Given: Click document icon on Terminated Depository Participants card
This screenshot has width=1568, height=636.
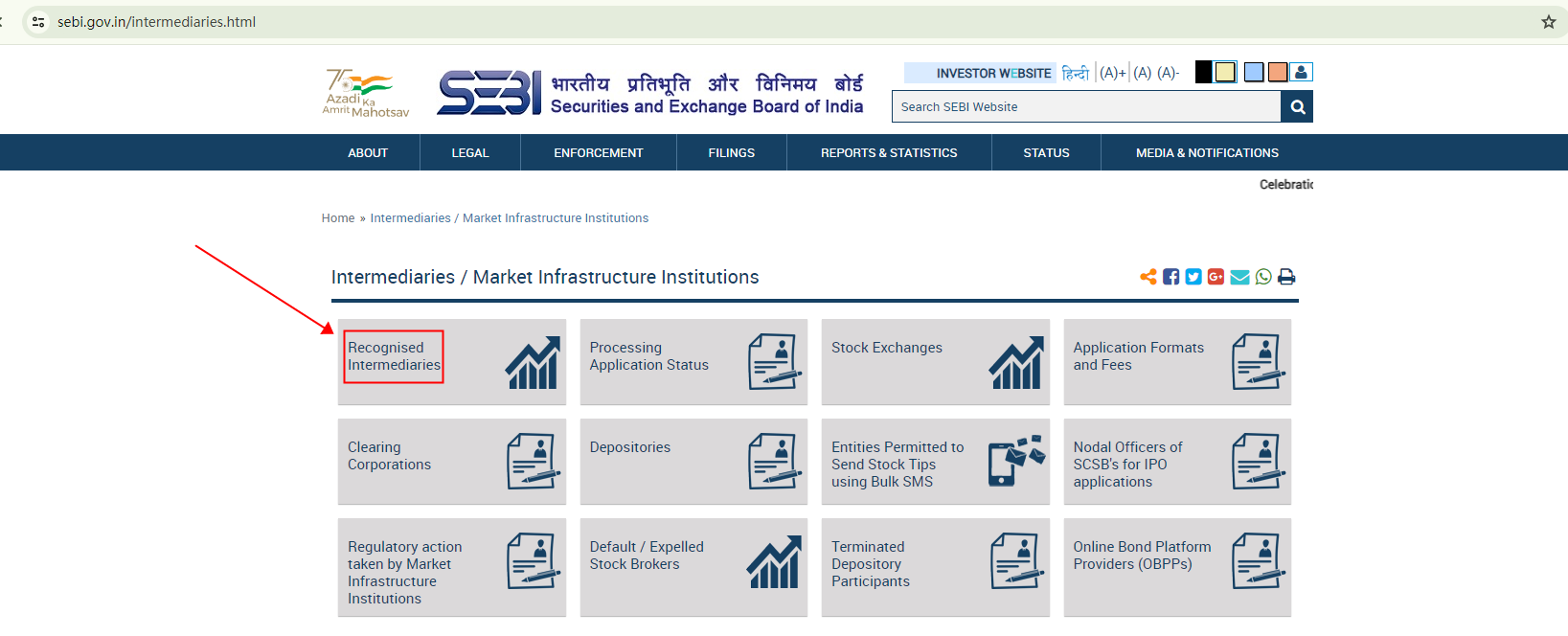Looking at the screenshot, I should [x=1017, y=561].
